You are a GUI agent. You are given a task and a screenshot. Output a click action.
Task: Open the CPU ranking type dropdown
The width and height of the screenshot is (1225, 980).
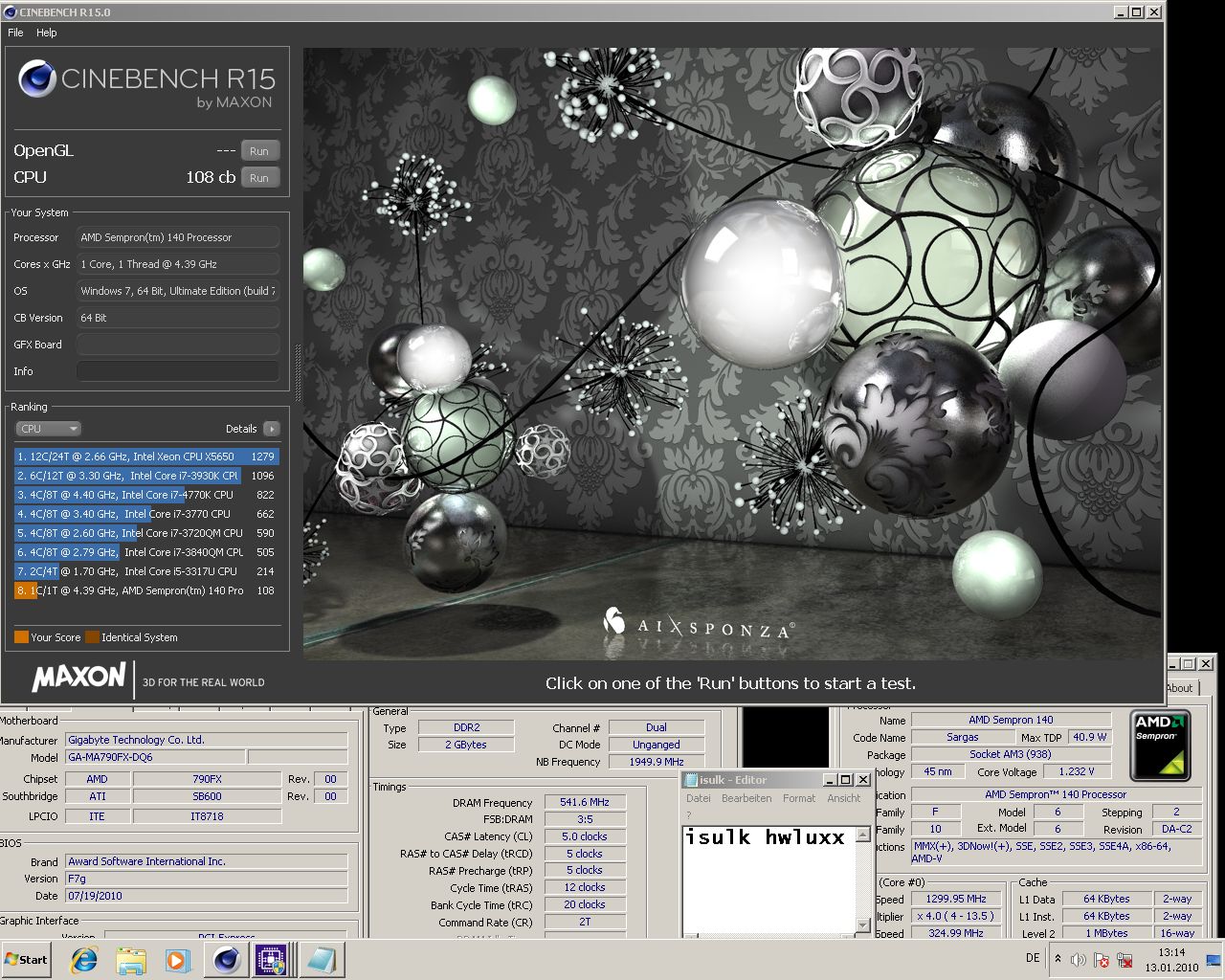coord(49,429)
